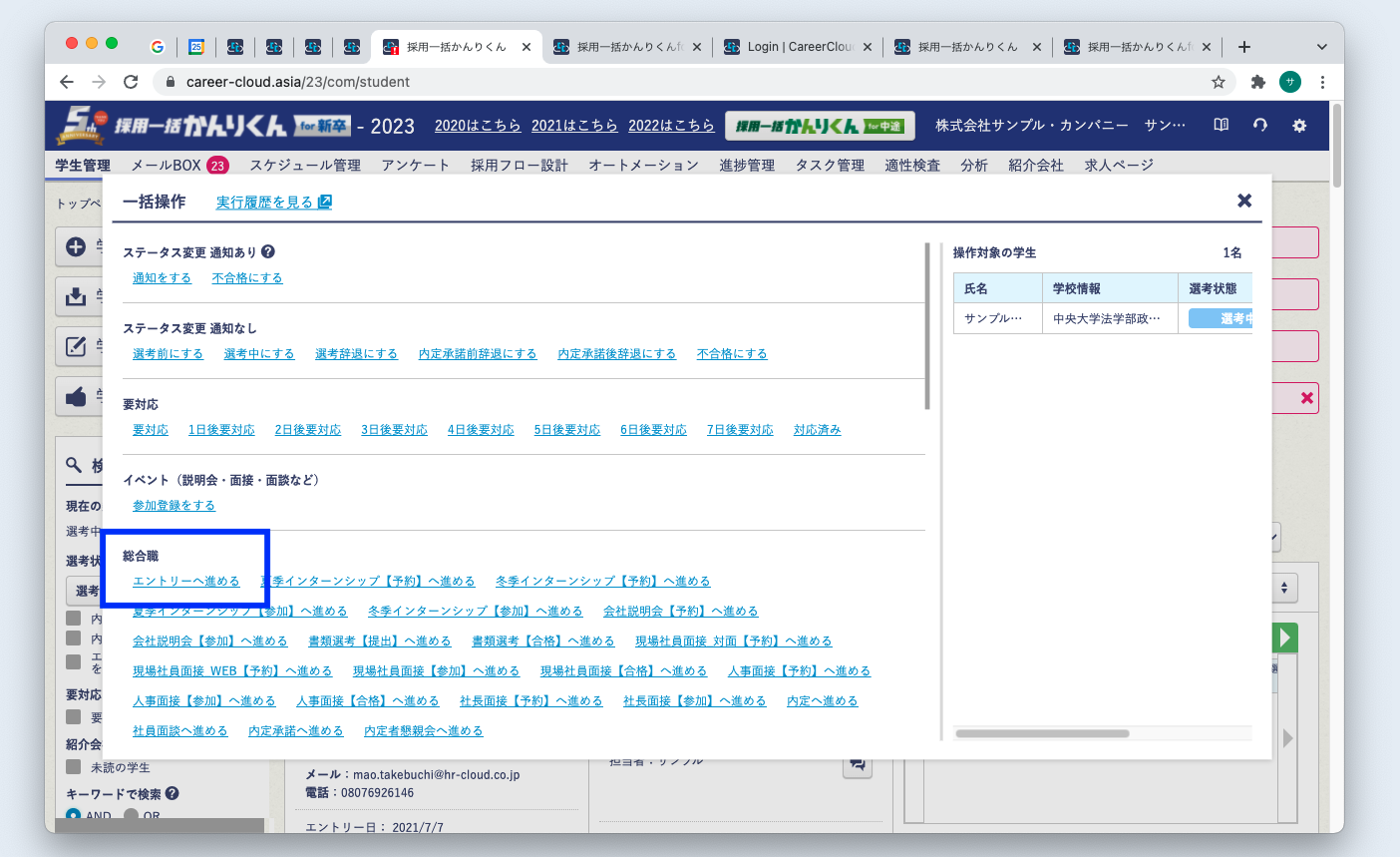Open the manual book icon in header
Screen dimensions: 1400x857
click(x=1221, y=126)
